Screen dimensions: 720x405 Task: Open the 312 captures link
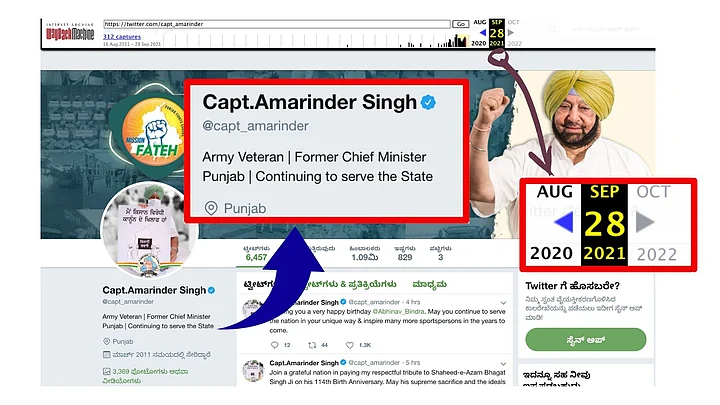tap(122, 36)
